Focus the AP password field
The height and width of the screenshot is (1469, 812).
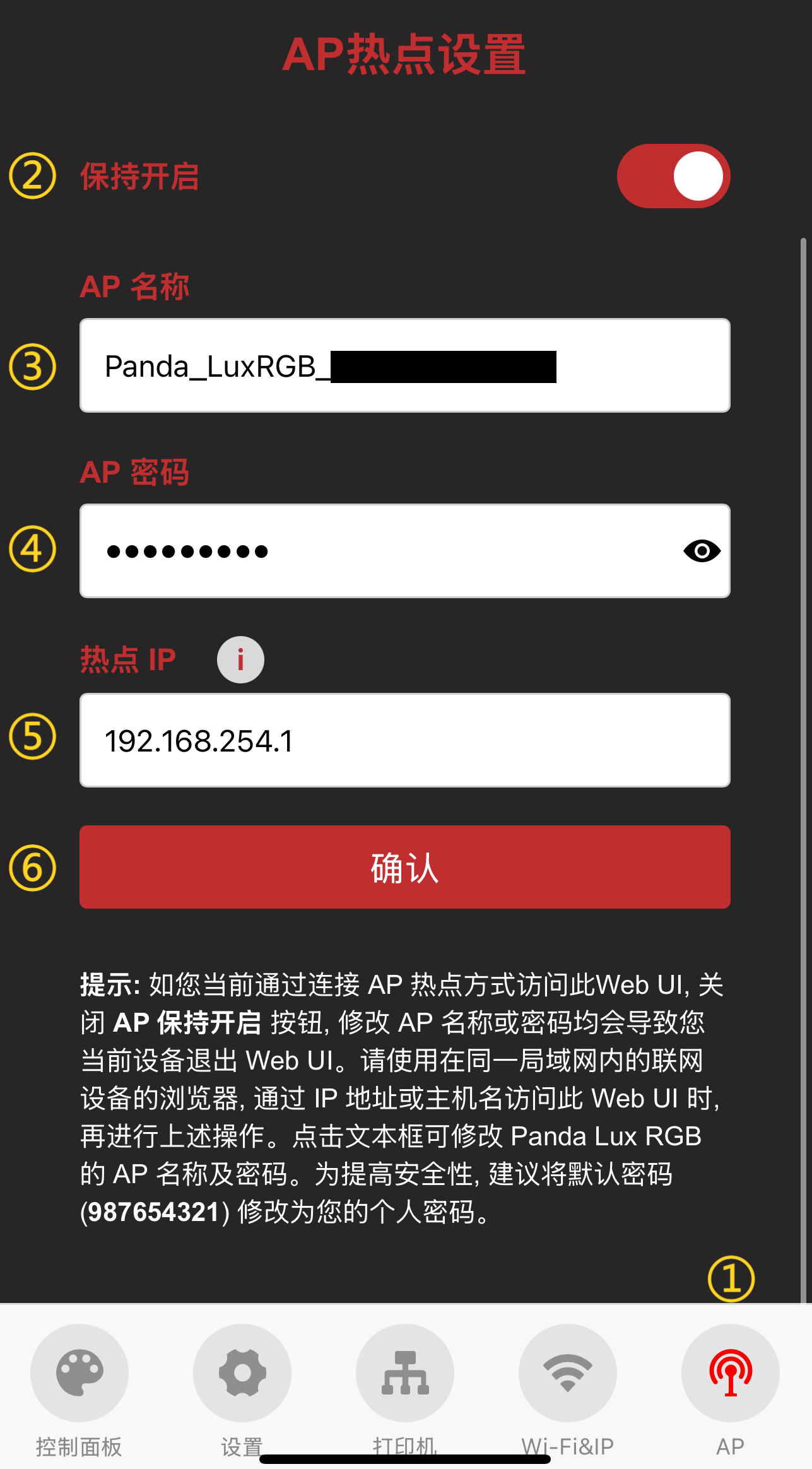pos(405,551)
